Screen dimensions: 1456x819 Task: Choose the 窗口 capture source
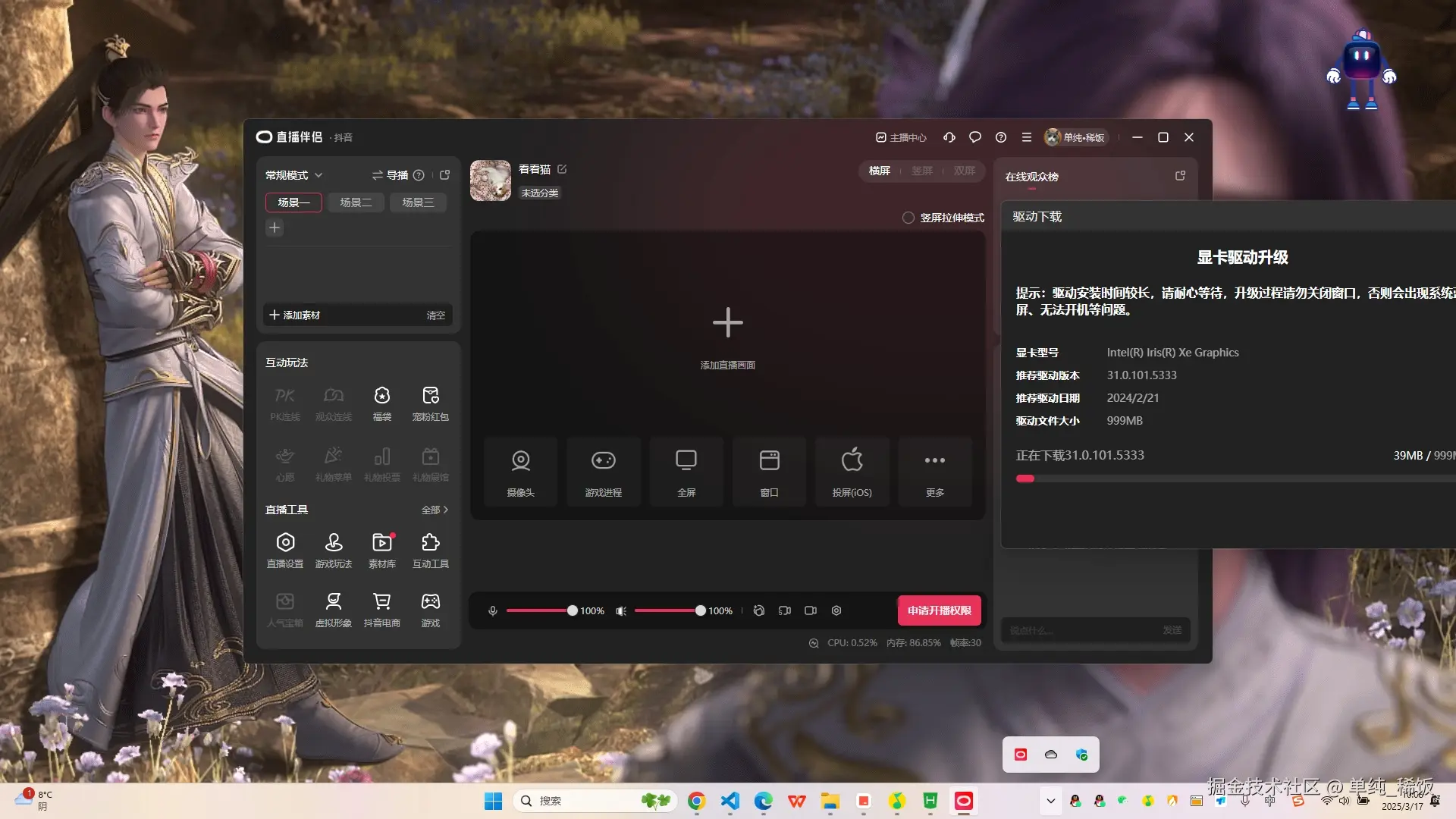pyautogui.click(x=768, y=471)
